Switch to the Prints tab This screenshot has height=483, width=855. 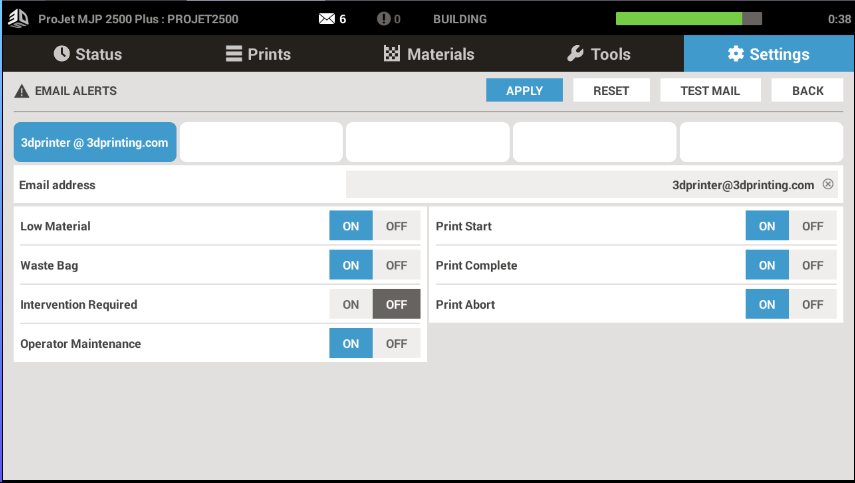click(x=257, y=54)
